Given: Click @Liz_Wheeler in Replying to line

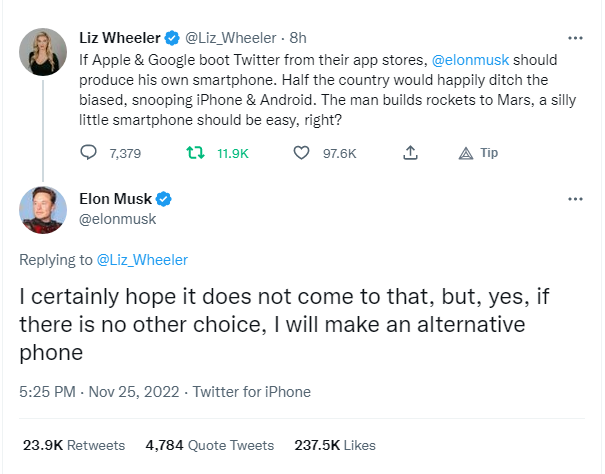Looking at the screenshot, I should [x=142, y=260].
